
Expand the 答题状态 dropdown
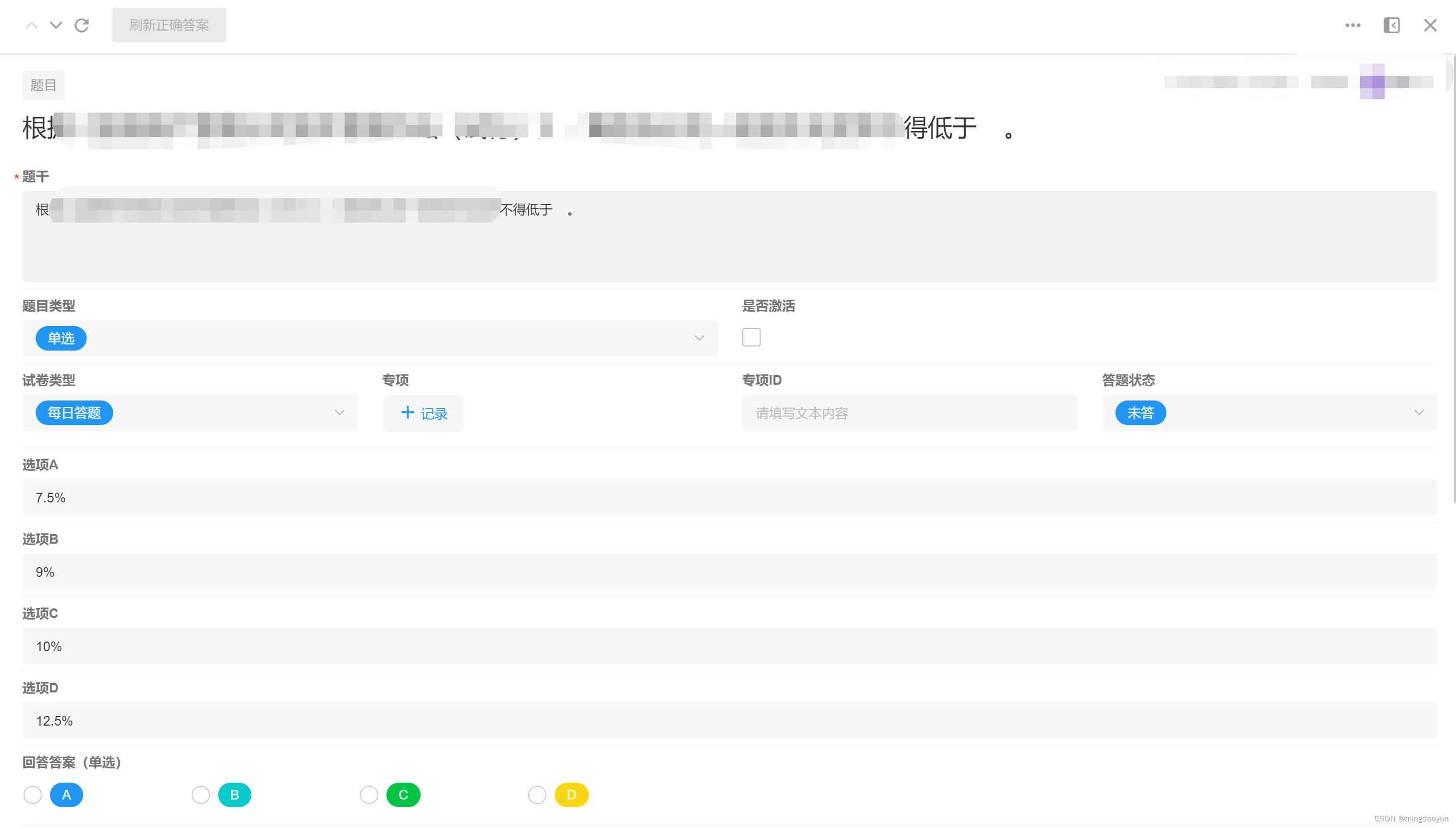1418,413
